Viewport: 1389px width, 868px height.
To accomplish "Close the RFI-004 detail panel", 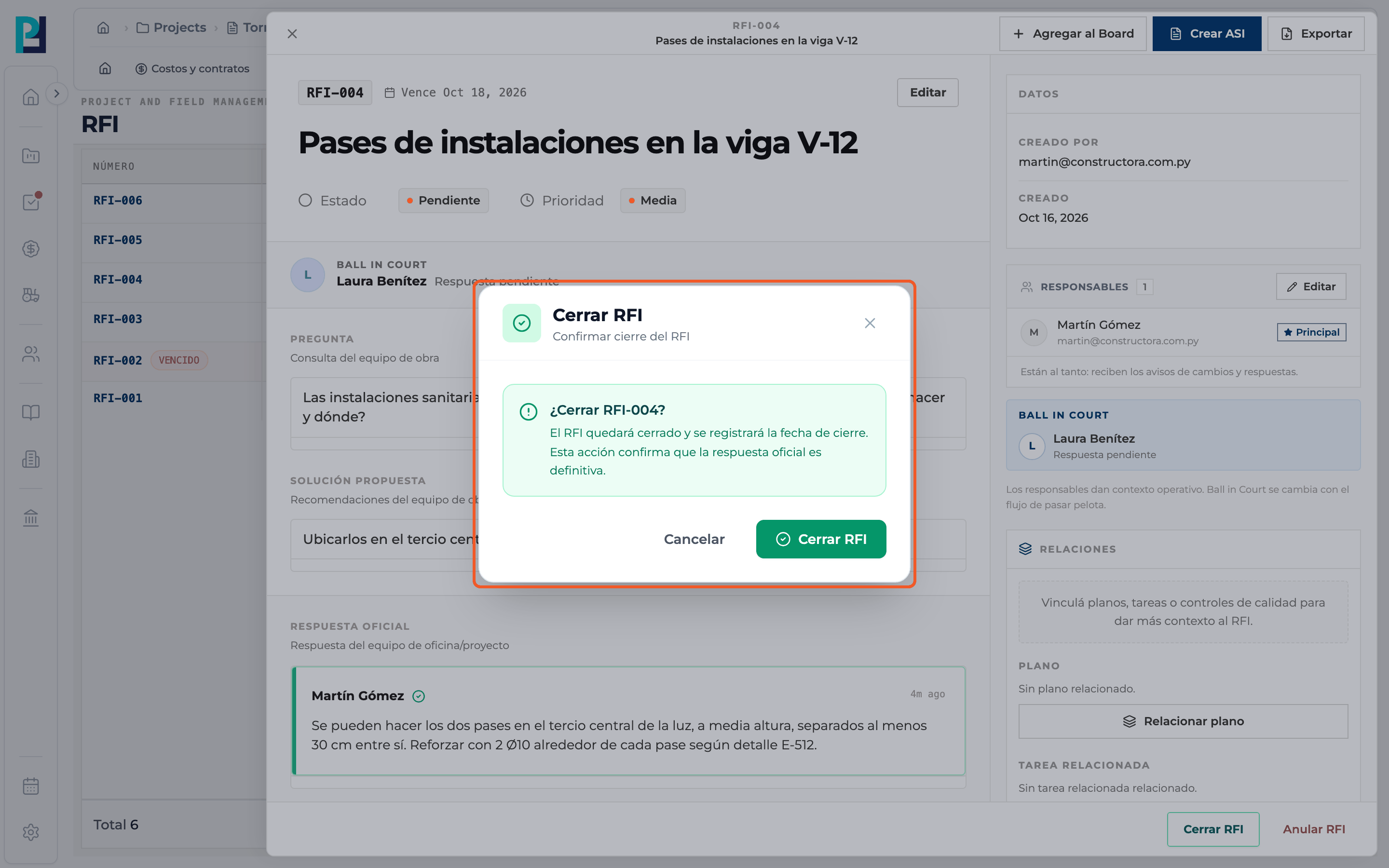I will pyautogui.click(x=292, y=34).
